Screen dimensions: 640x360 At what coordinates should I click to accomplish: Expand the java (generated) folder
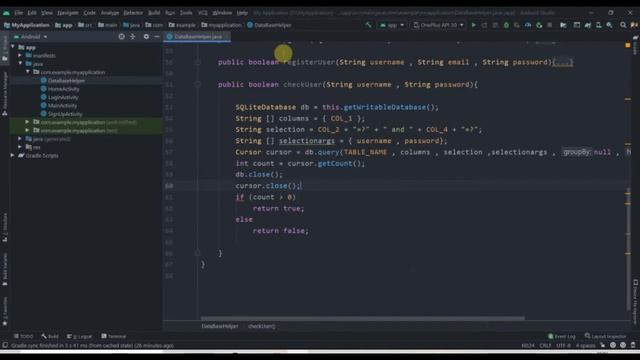pyautogui.click(x=20, y=139)
